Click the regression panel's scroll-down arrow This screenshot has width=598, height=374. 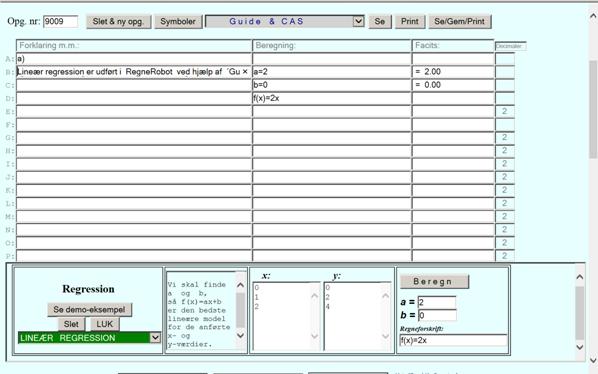click(x=580, y=347)
